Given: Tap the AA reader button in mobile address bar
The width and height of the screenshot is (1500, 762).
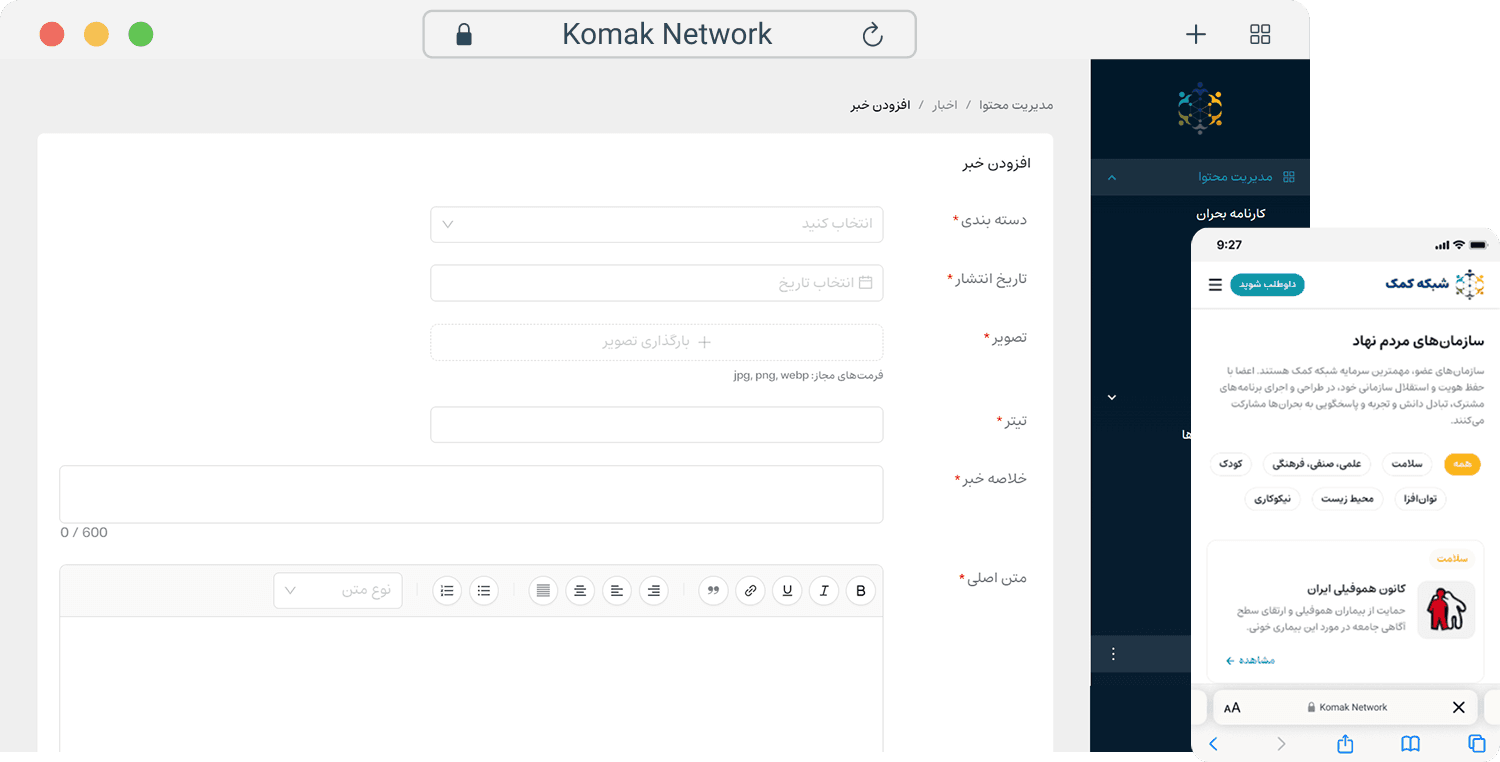Looking at the screenshot, I should [x=1232, y=707].
